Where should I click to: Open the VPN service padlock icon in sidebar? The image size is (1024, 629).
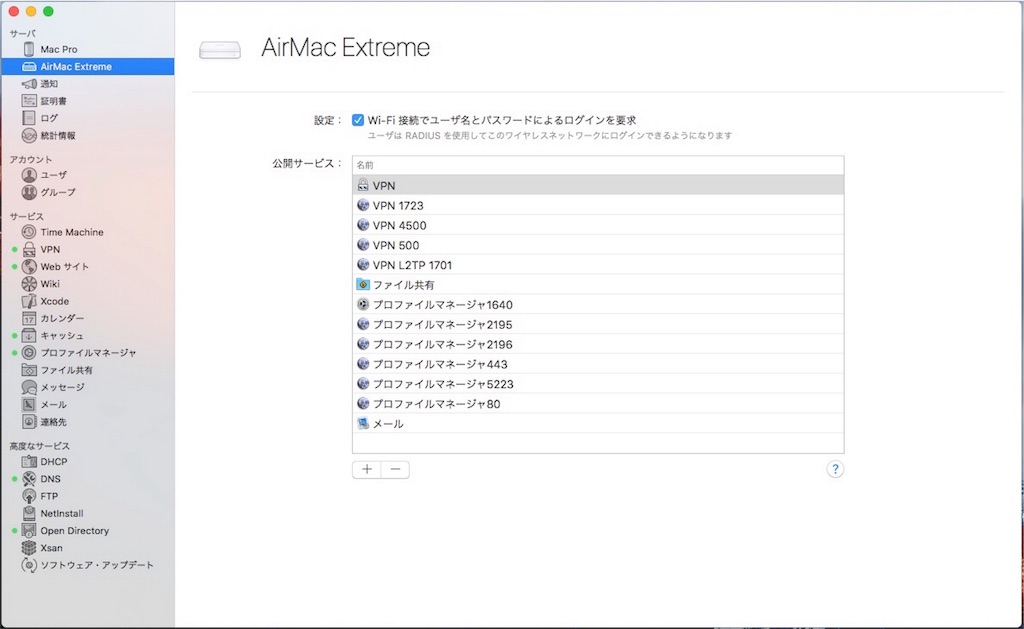point(29,250)
